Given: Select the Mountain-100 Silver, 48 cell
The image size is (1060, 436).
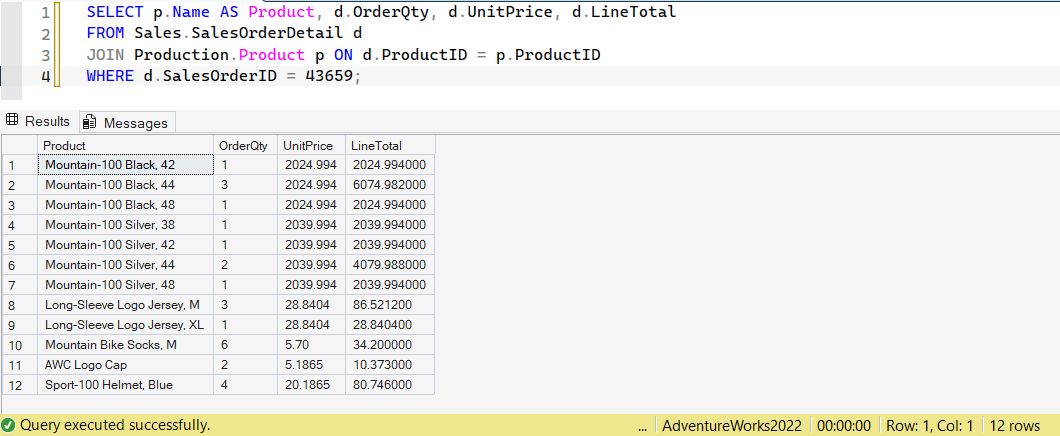Looking at the screenshot, I should 126,285.
